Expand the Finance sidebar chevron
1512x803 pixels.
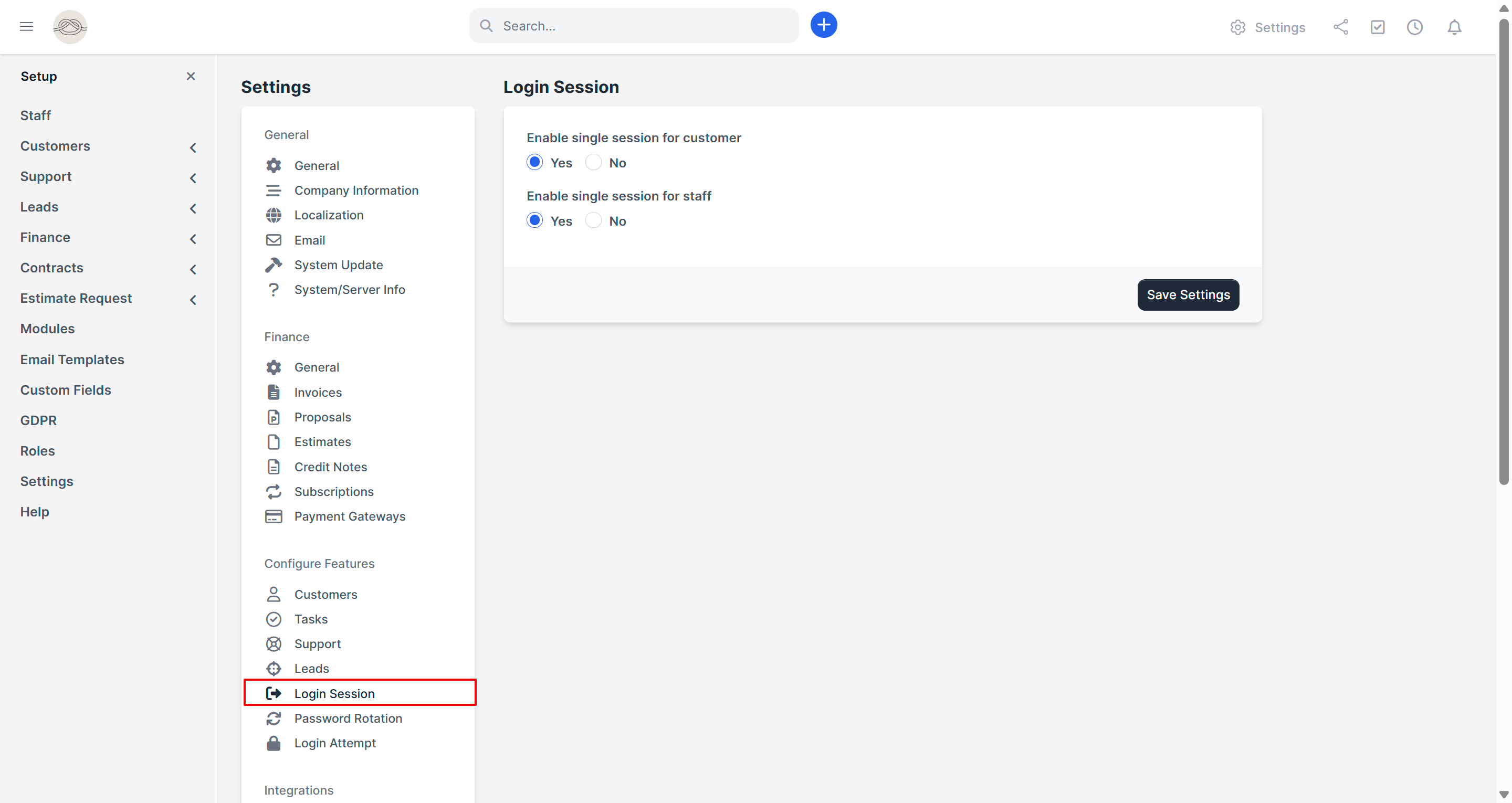(x=193, y=238)
